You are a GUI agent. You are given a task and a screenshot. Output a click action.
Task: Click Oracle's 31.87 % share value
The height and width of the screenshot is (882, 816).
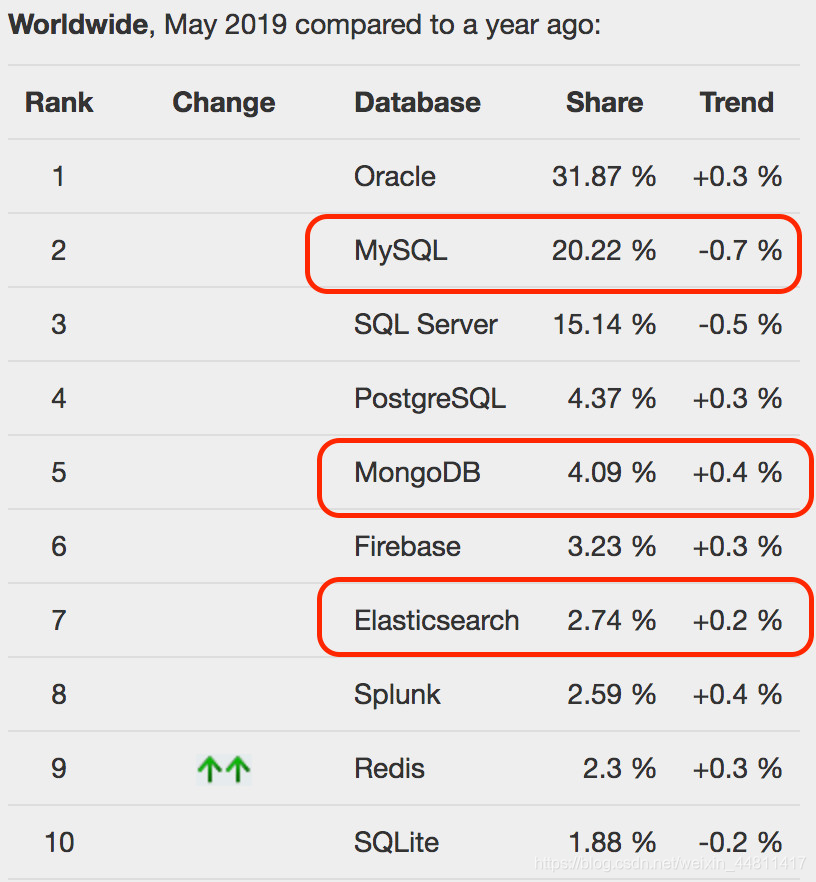(x=604, y=177)
